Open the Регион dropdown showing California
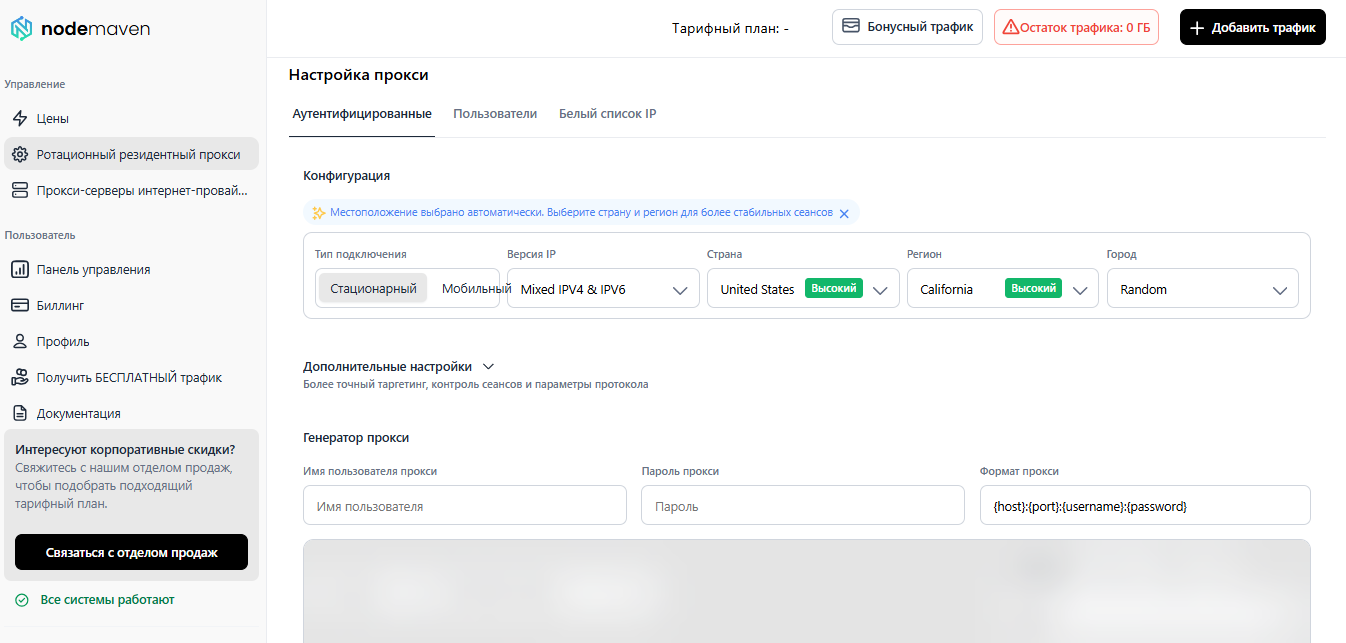1346x643 pixels. coord(1003,289)
